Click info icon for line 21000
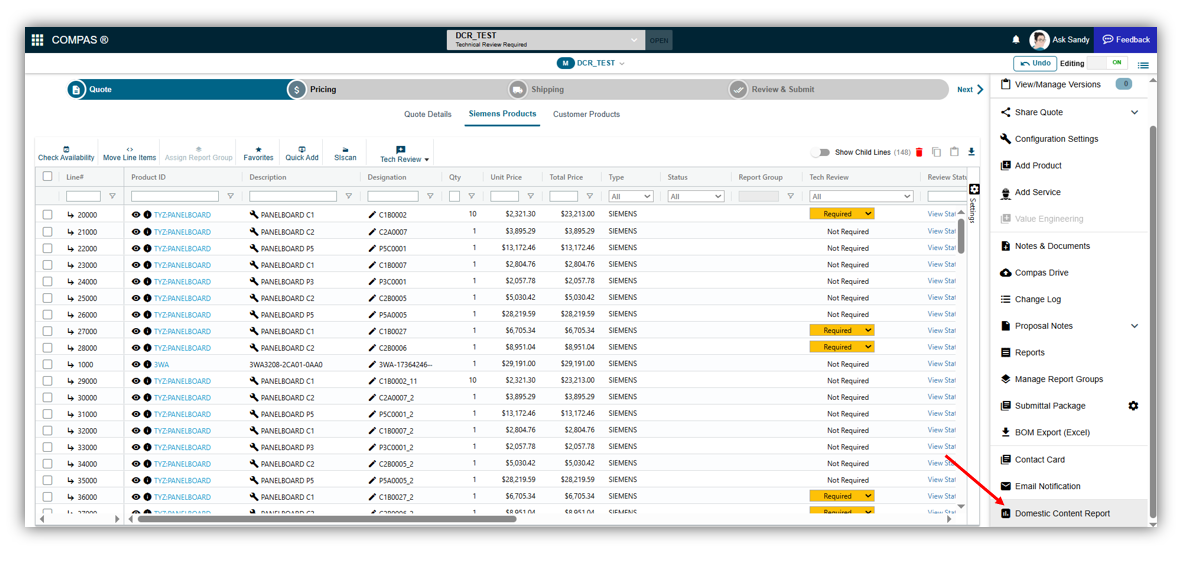 coord(148,231)
